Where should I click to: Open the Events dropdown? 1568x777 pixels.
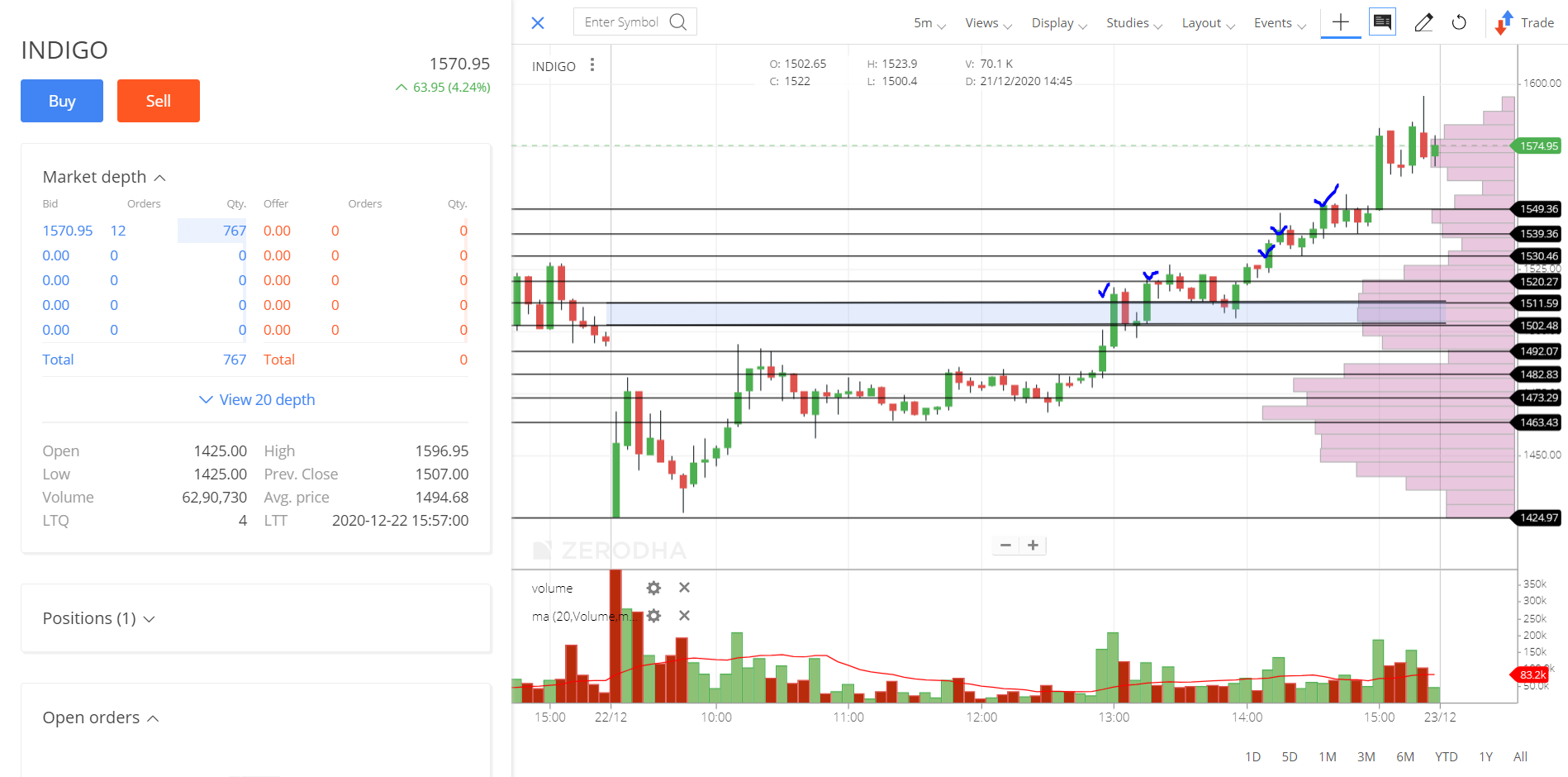[1280, 23]
